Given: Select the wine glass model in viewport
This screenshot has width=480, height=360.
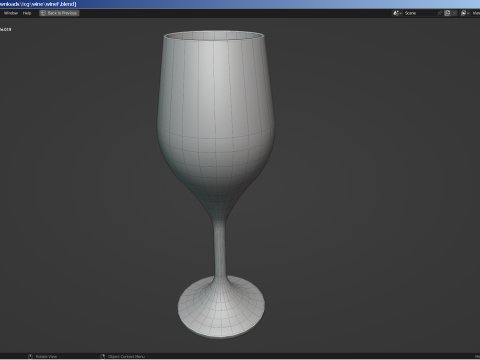Looking at the screenshot, I should tap(216, 133).
